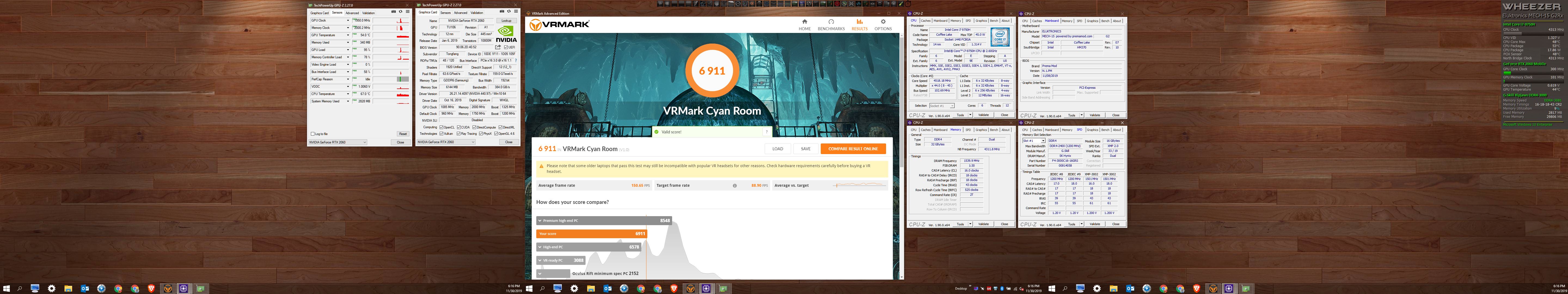1568x294 pixels.
Task: Toggle the Ray Tracing checkbox
Action: coord(459,134)
